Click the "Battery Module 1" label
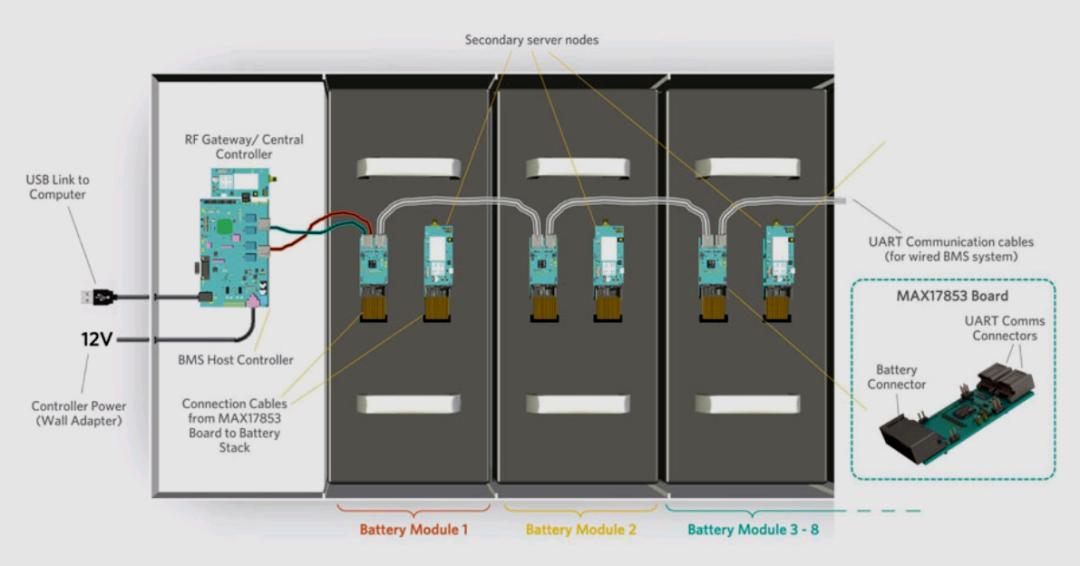Image resolution: width=1080 pixels, height=566 pixels. (413, 529)
